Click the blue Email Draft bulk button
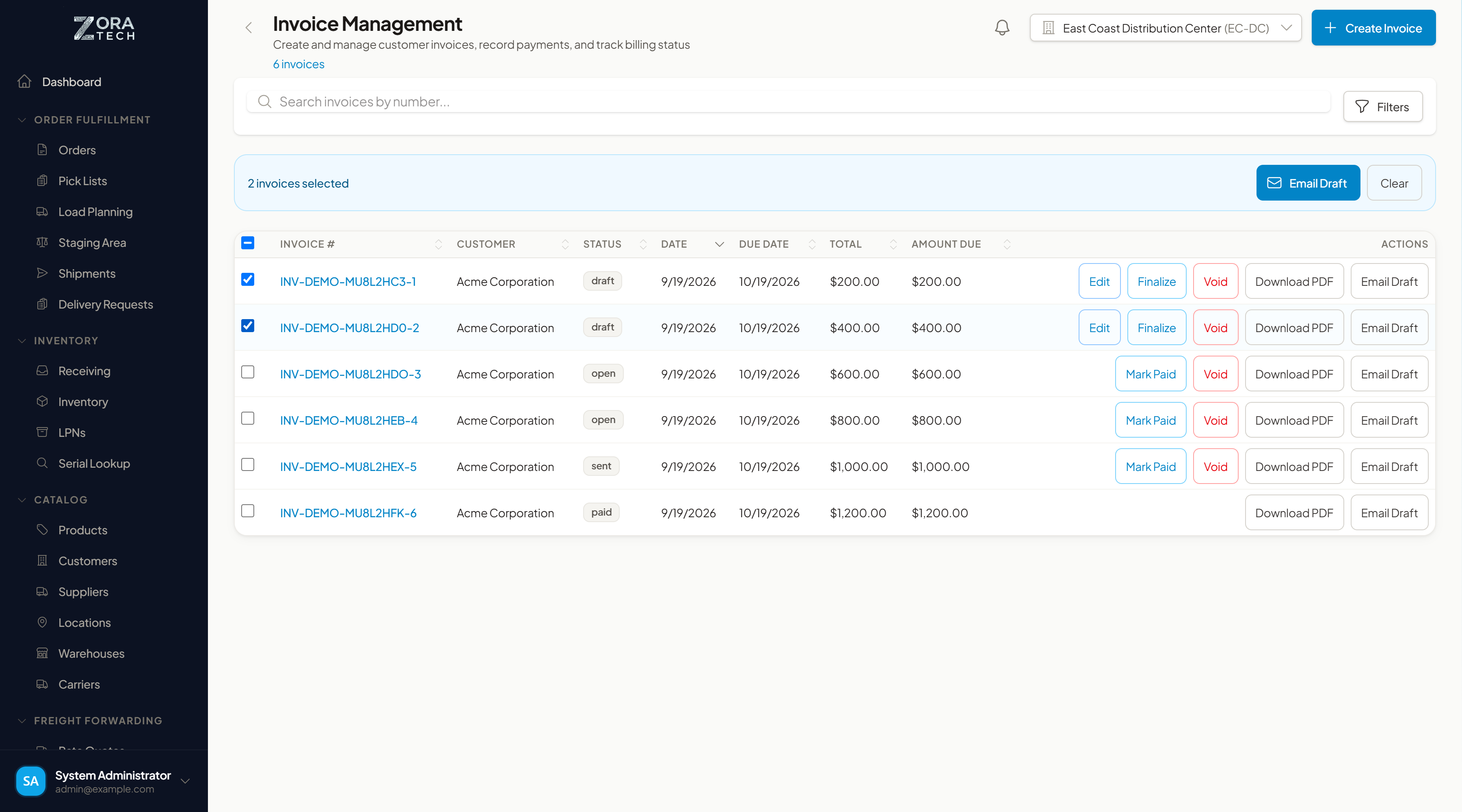Viewport: 1462px width, 812px height. point(1308,183)
